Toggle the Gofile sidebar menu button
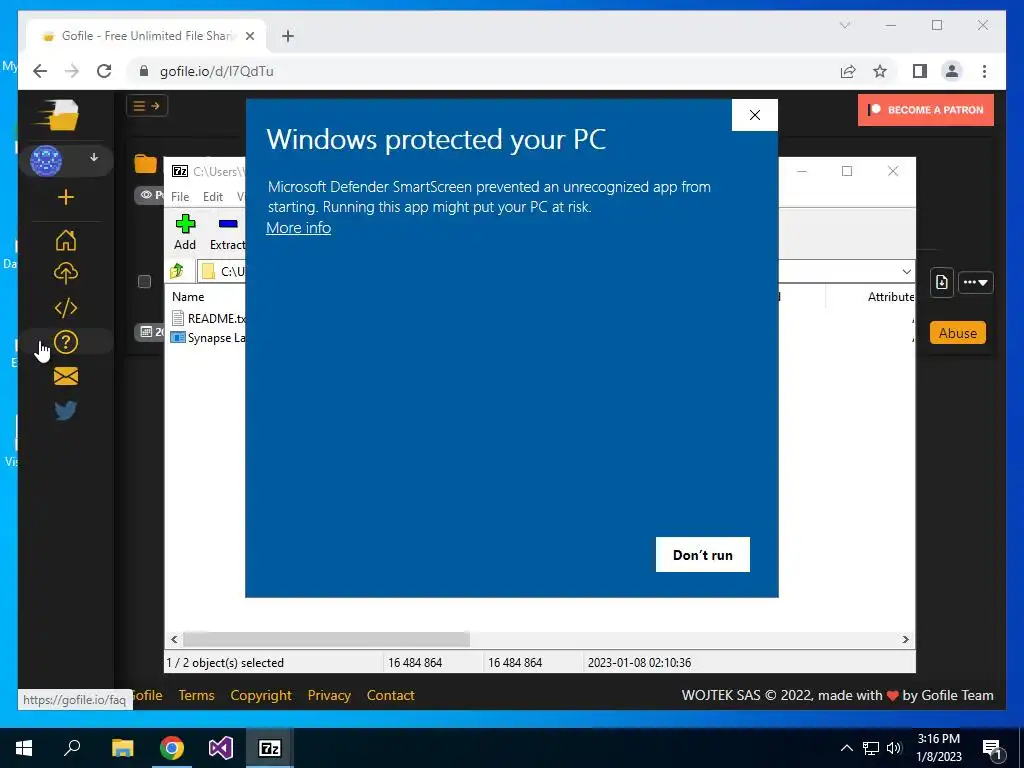The height and width of the screenshot is (768, 1024). pos(147,106)
